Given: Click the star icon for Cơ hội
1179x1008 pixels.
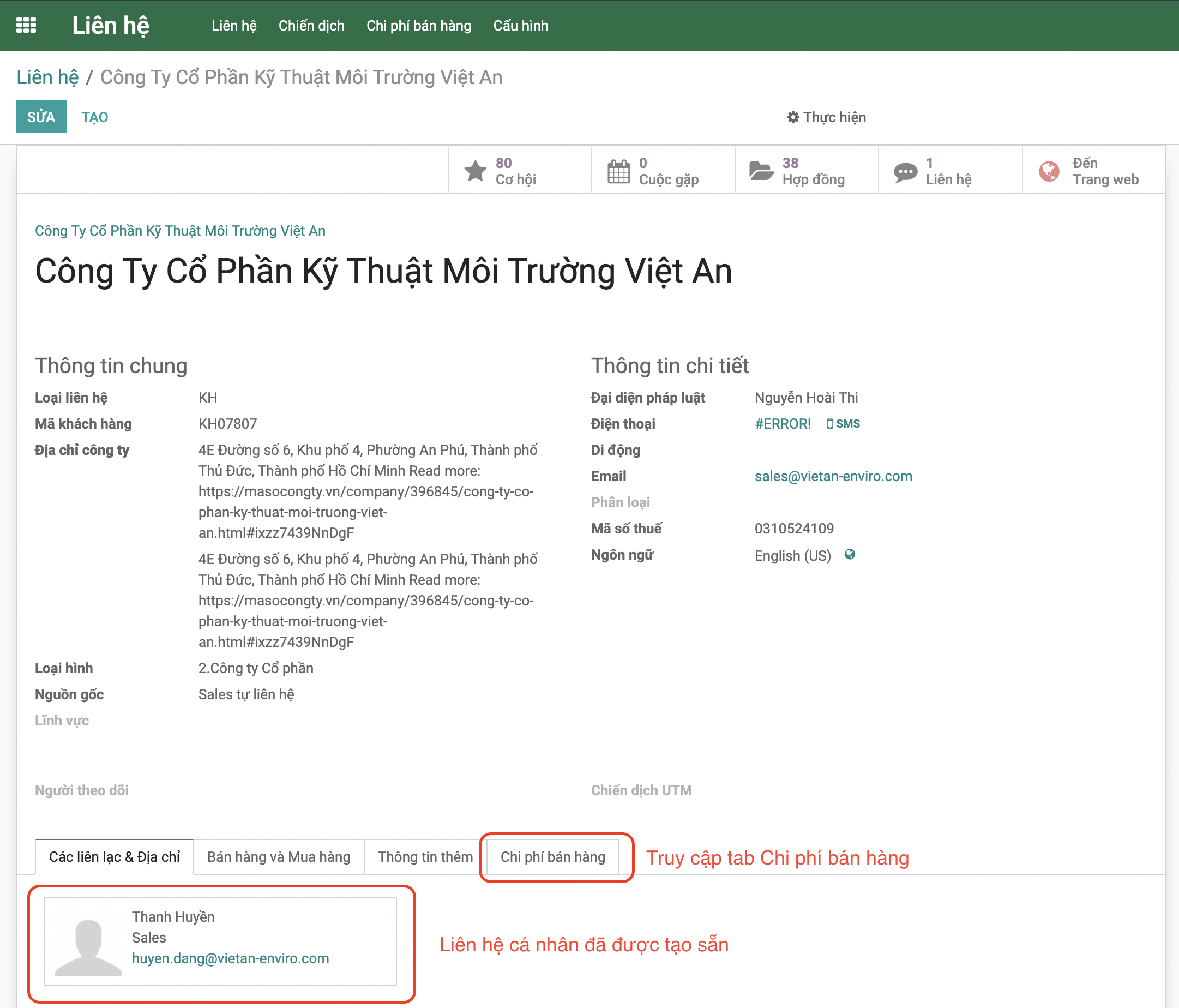Looking at the screenshot, I should (x=475, y=171).
